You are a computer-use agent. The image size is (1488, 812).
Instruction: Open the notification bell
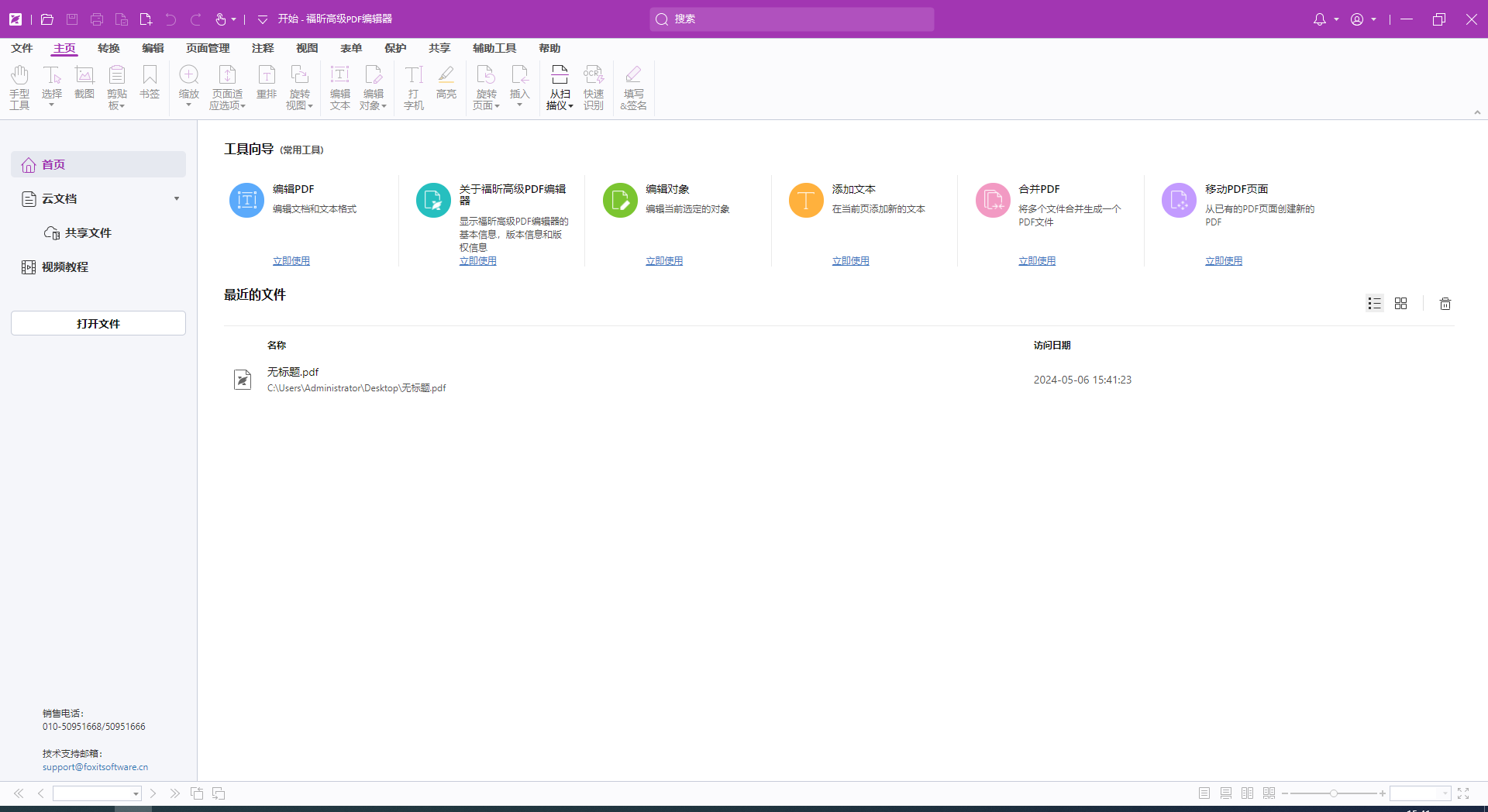pos(1320,19)
